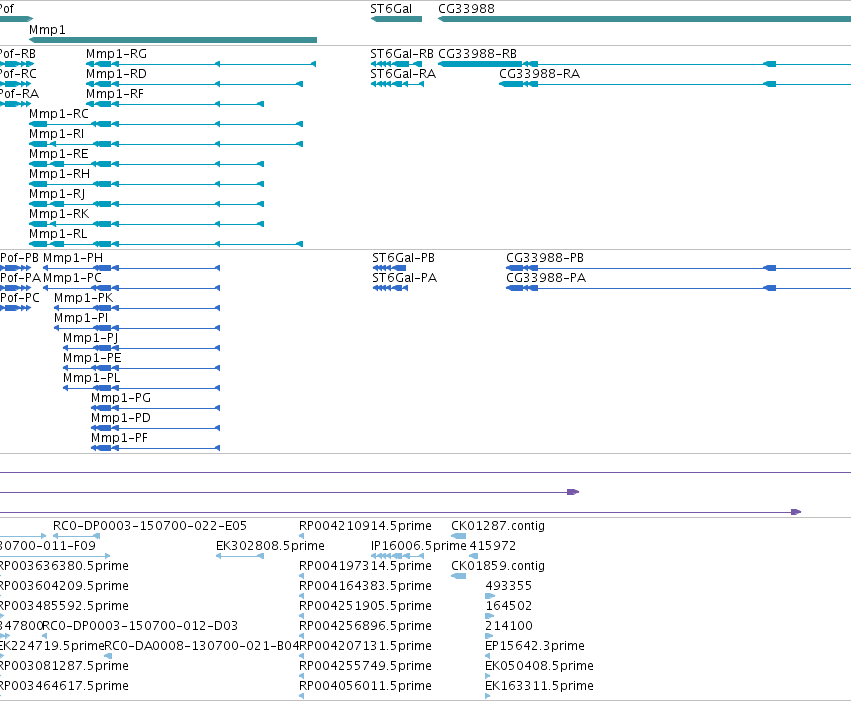Select the EK050408.5prime EST label
Screen dimensions: 851x701
(539, 666)
